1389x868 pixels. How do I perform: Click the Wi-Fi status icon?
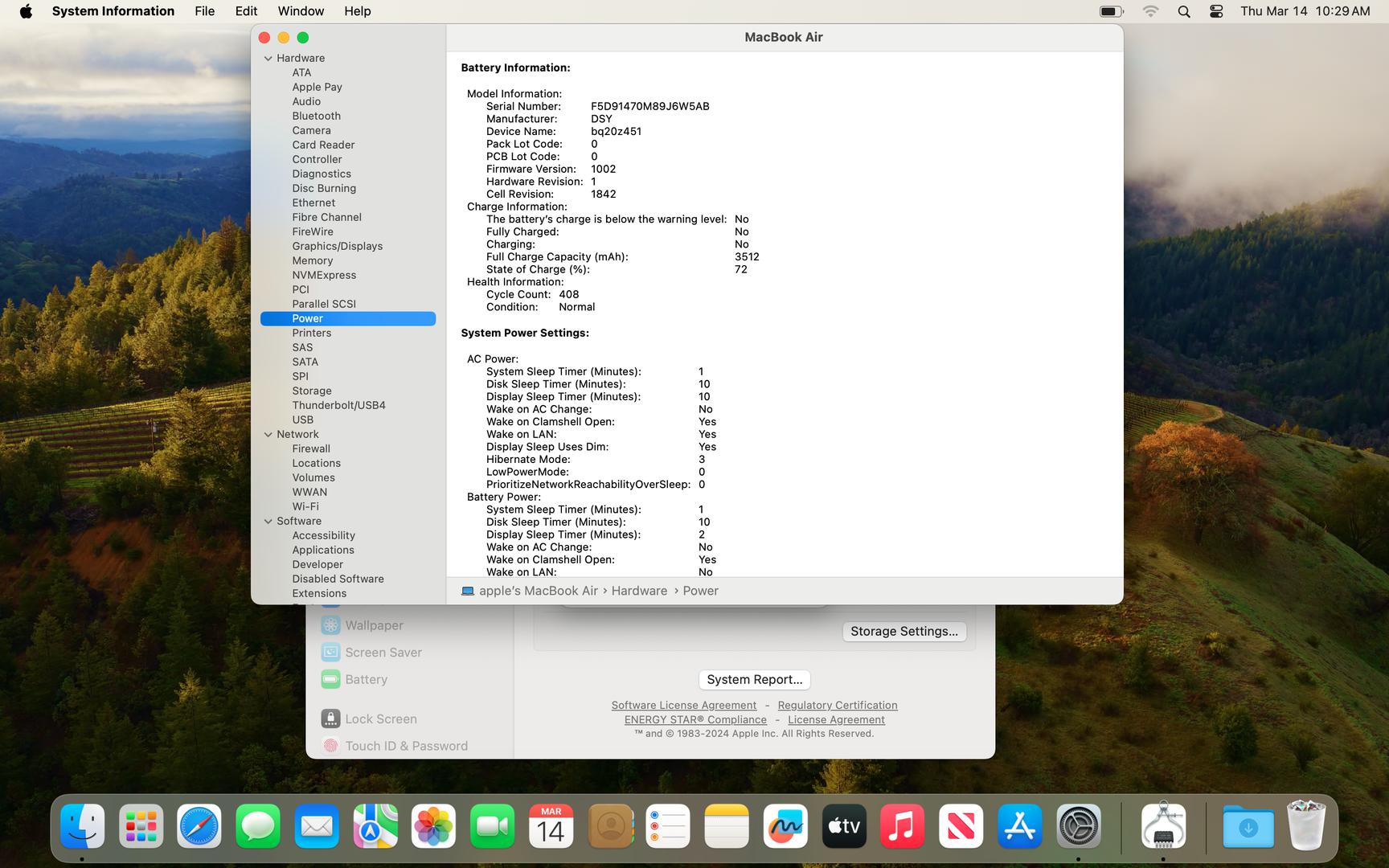point(1150,11)
